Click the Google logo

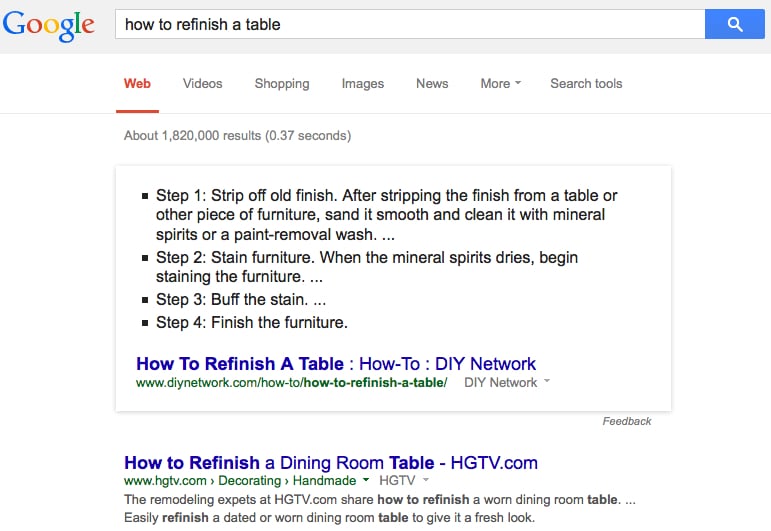pyautogui.click(x=49, y=25)
